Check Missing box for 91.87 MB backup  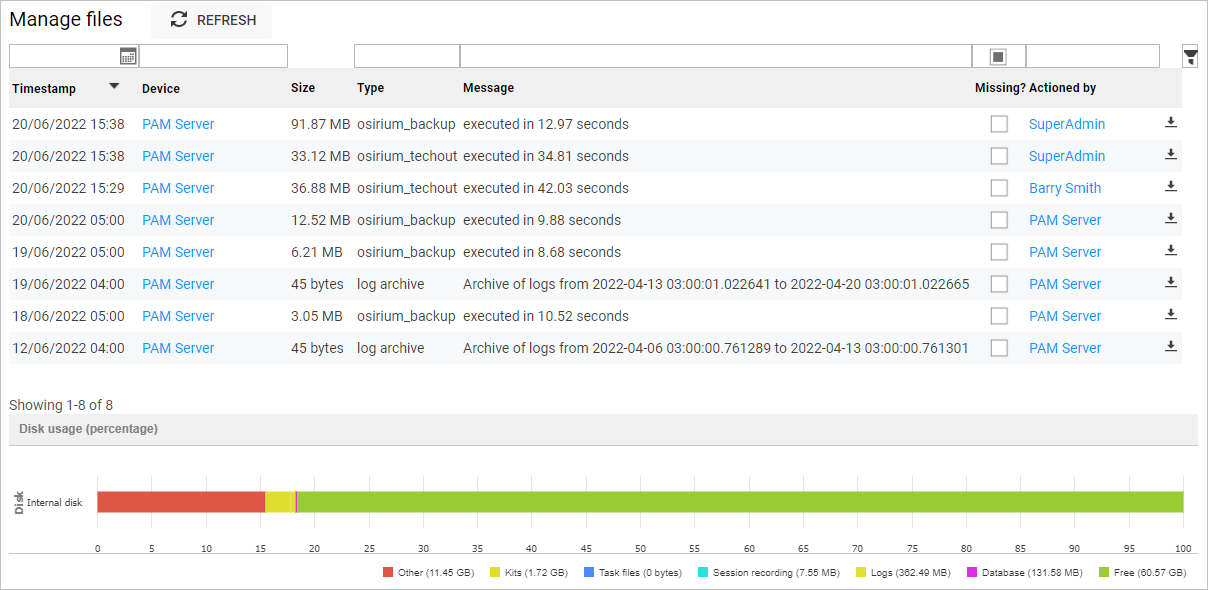[x=999, y=124]
